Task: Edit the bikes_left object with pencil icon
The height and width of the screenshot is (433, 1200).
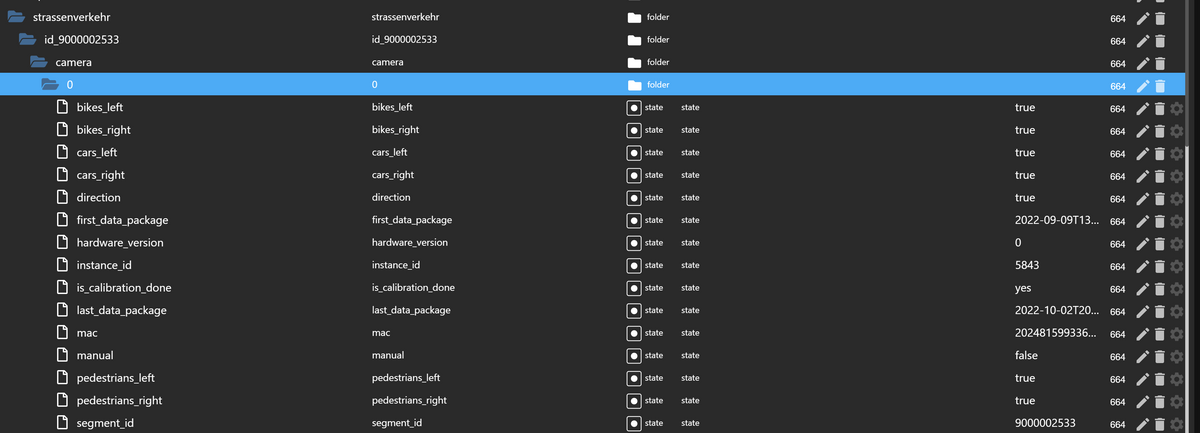Action: pyautogui.click(x=1144, y=108)
